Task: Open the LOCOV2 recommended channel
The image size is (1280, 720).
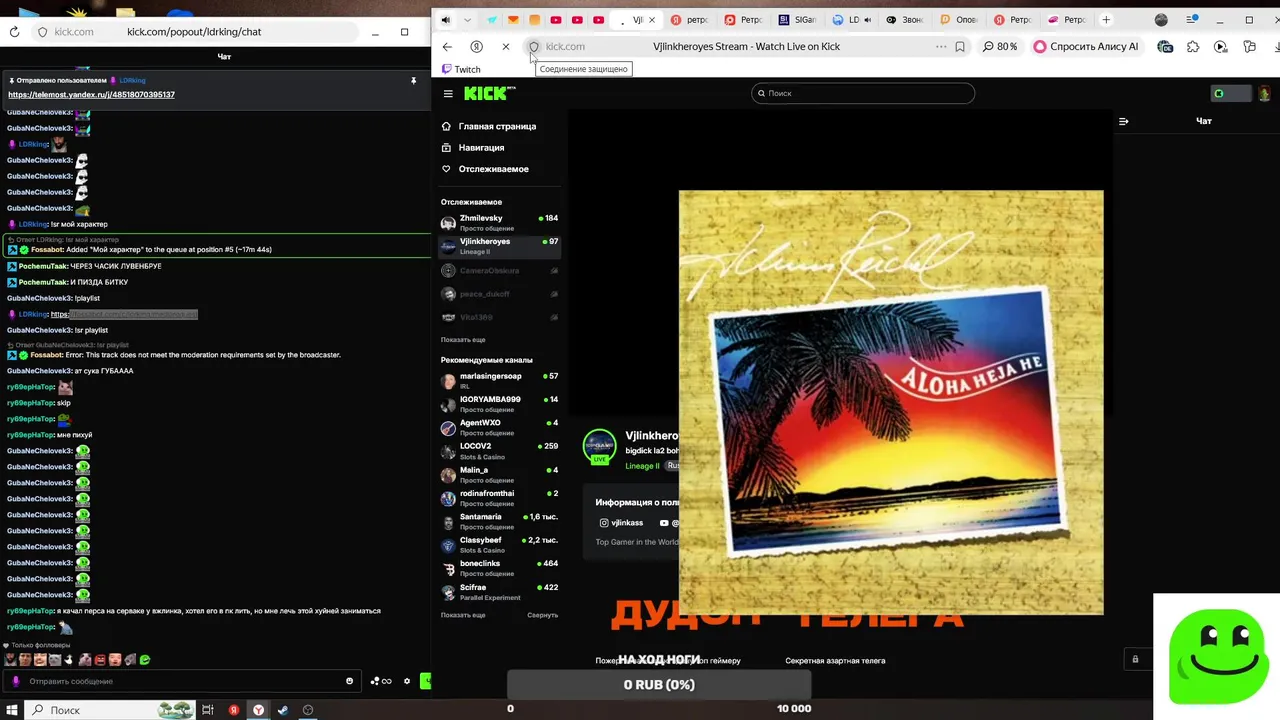Action: (499, 451)
